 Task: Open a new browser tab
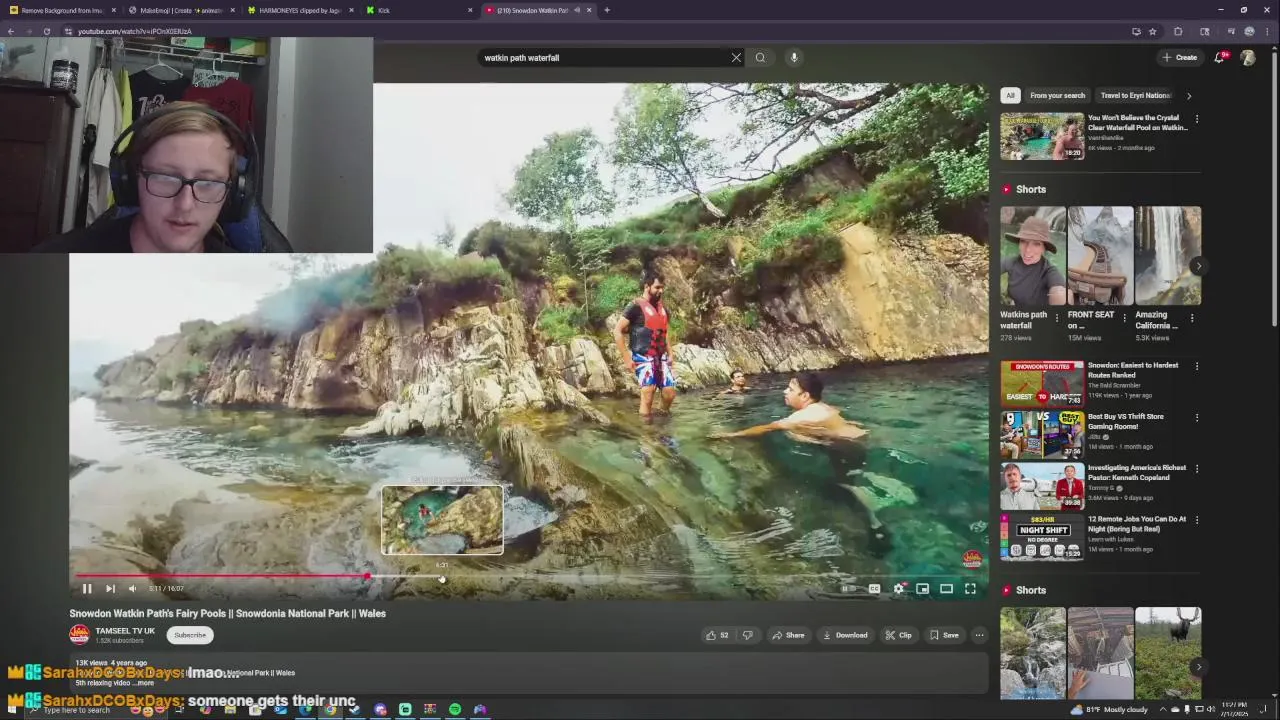607,10
